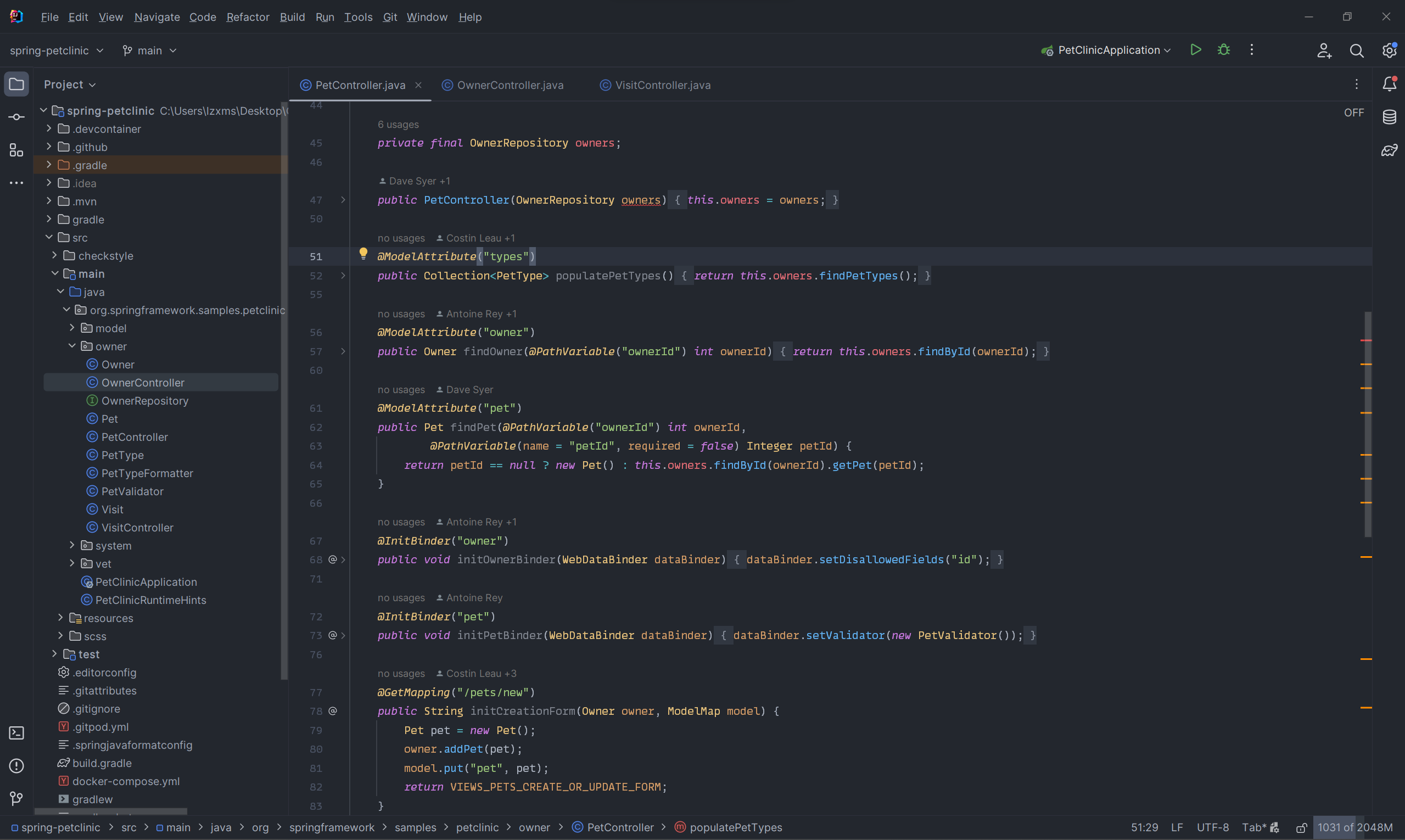Open the Terminal tool window
The width and height of the screenshot is (1405, 840).
tap(16, 733)
